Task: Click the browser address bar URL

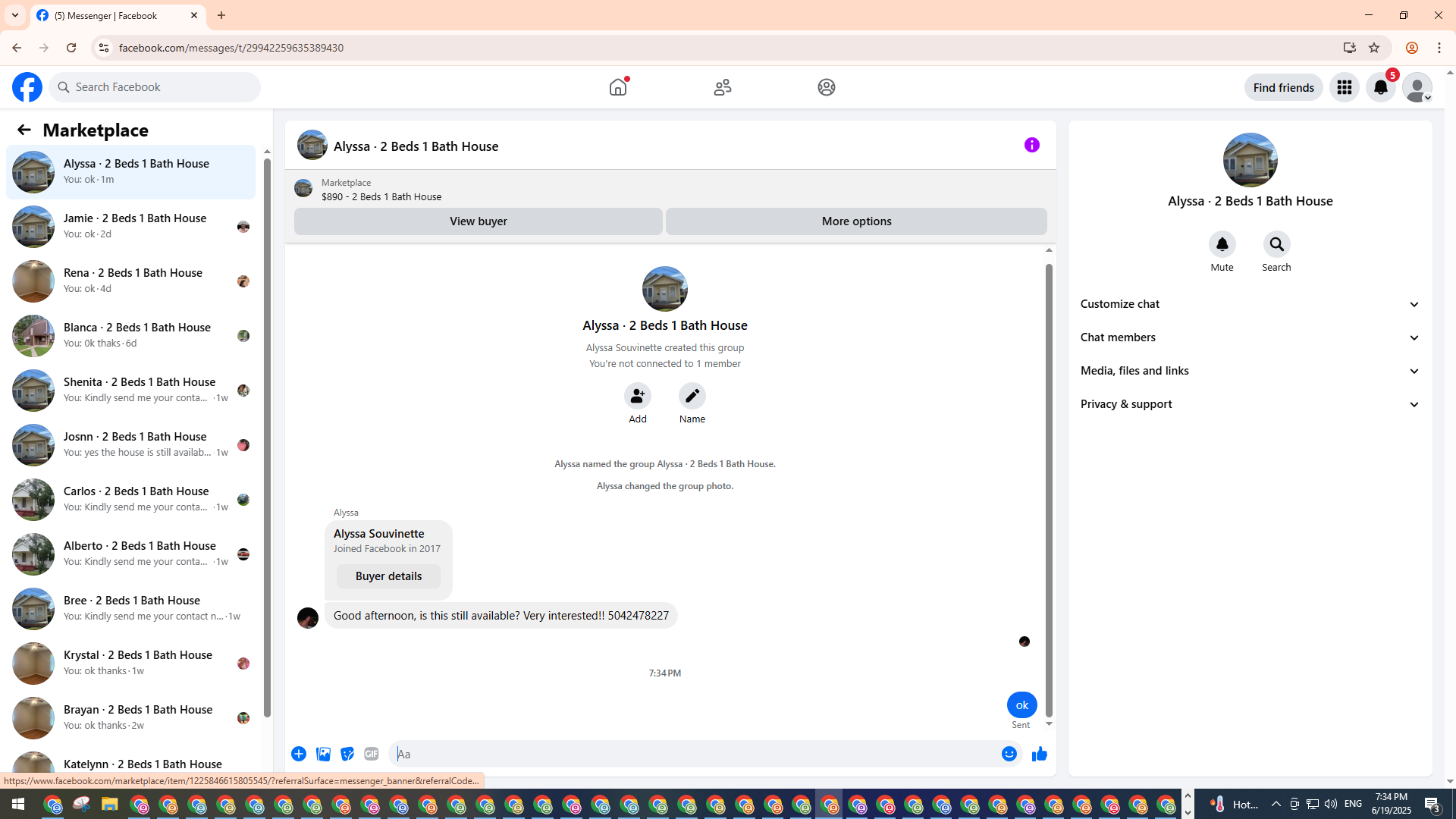Action: pos(231,48)
